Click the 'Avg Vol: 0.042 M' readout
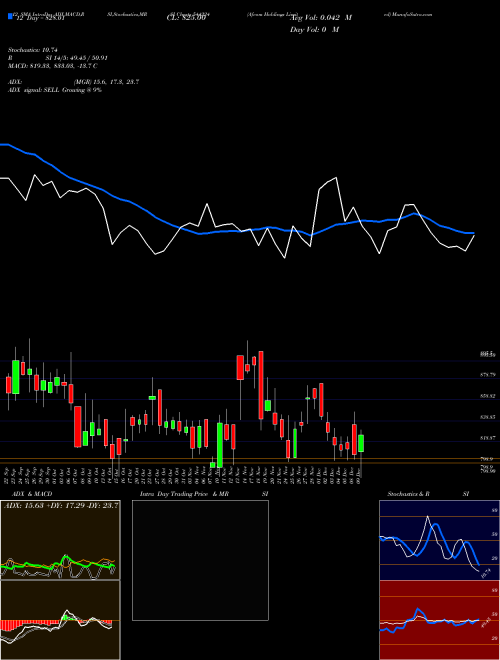The width and height of the screenshot is (500, 660). (322, 18)
